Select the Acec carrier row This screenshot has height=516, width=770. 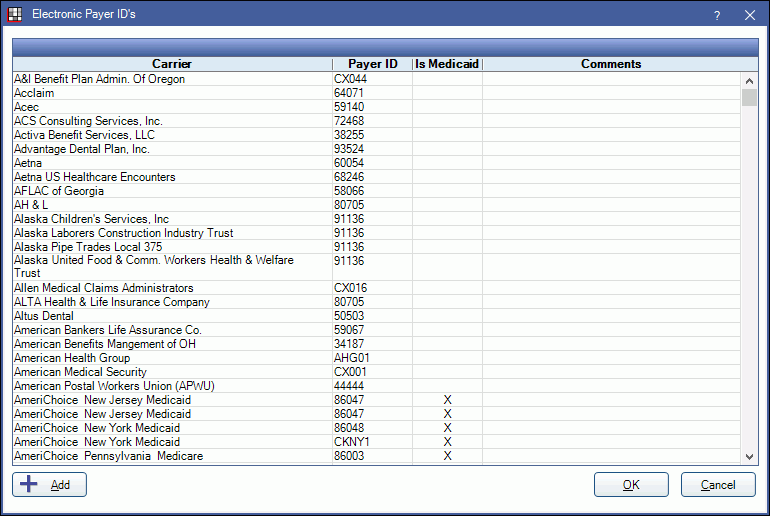[377, 107]
